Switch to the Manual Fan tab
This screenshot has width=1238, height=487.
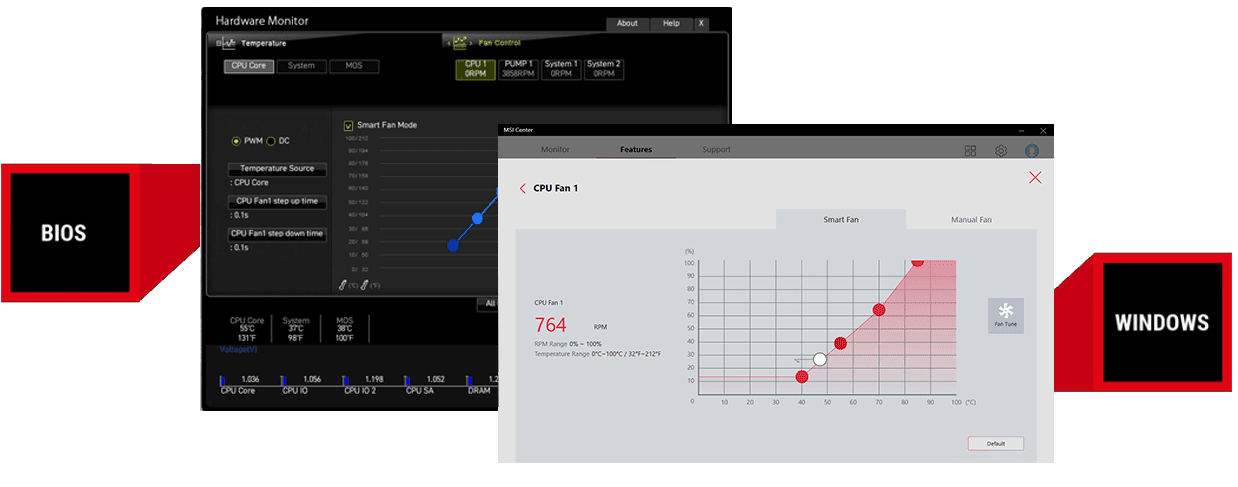click(970, 220)
